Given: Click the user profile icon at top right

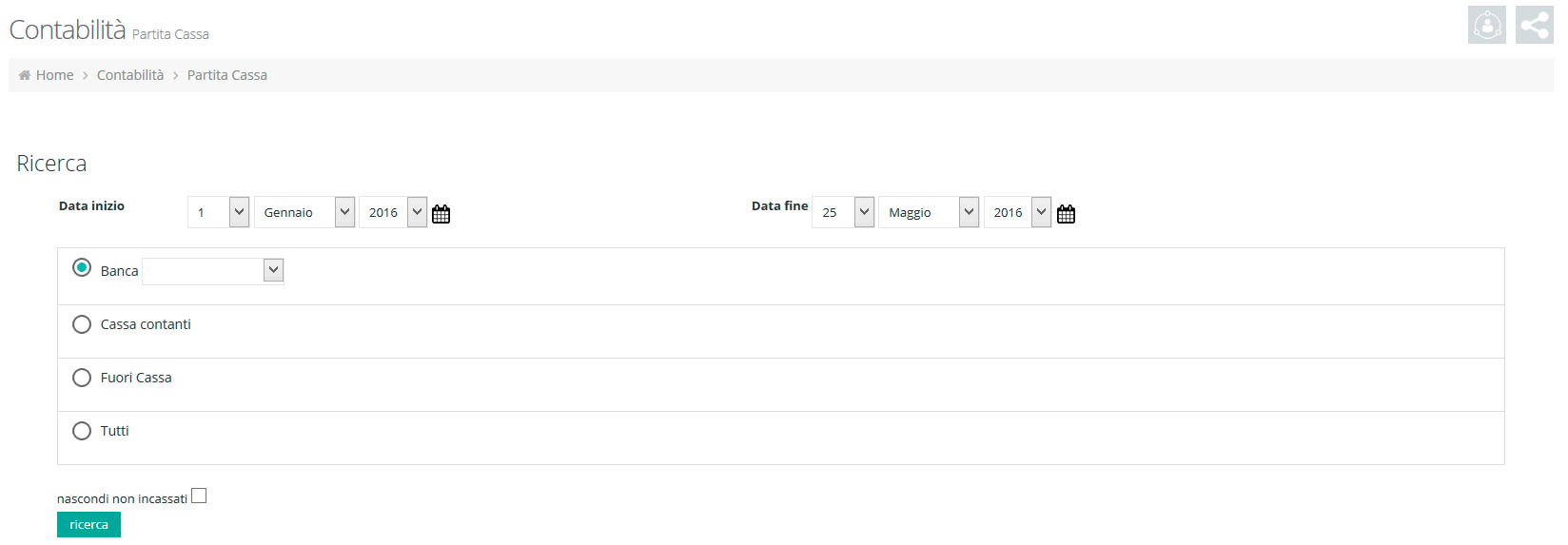Looking at the screenshot, I should point(1487,25).
